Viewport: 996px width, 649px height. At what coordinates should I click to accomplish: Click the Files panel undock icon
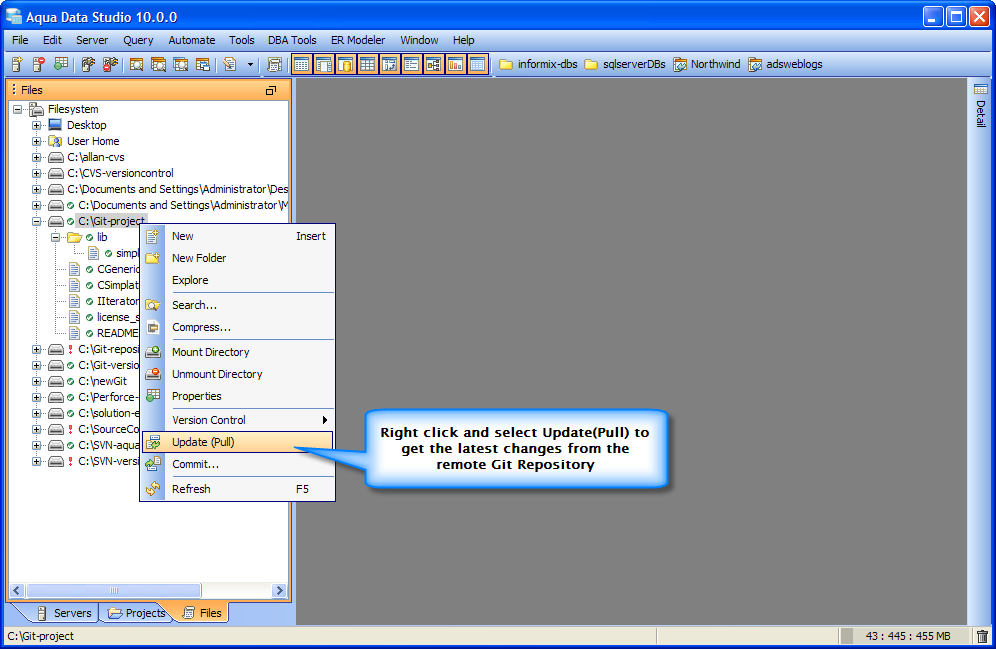[x=271, y=90]
